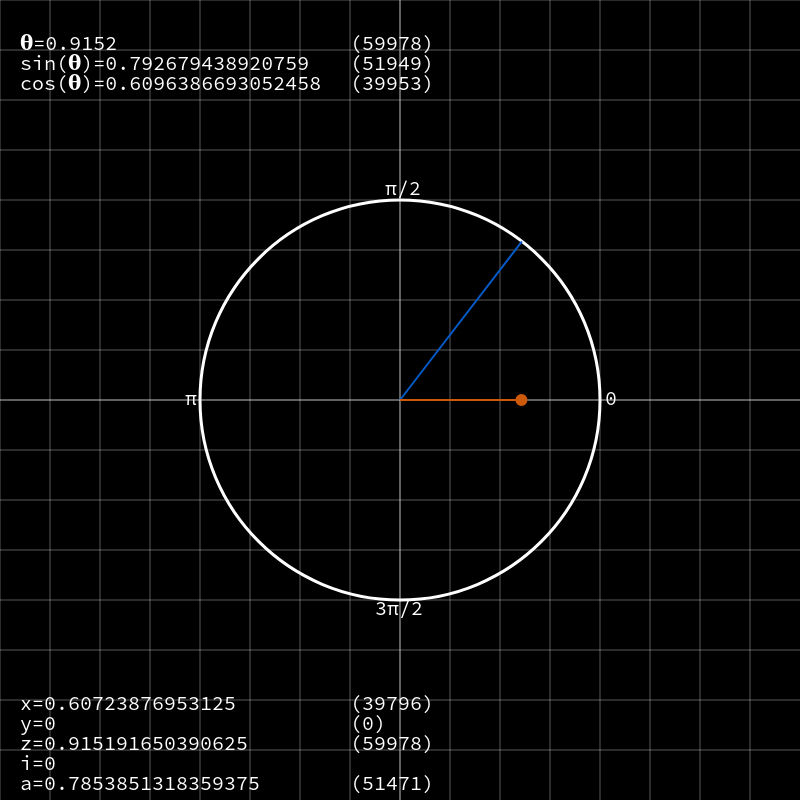Click the π label left of circle
Image resolution: width=800 pixels, height=800 pixels.
click(191, 399)
